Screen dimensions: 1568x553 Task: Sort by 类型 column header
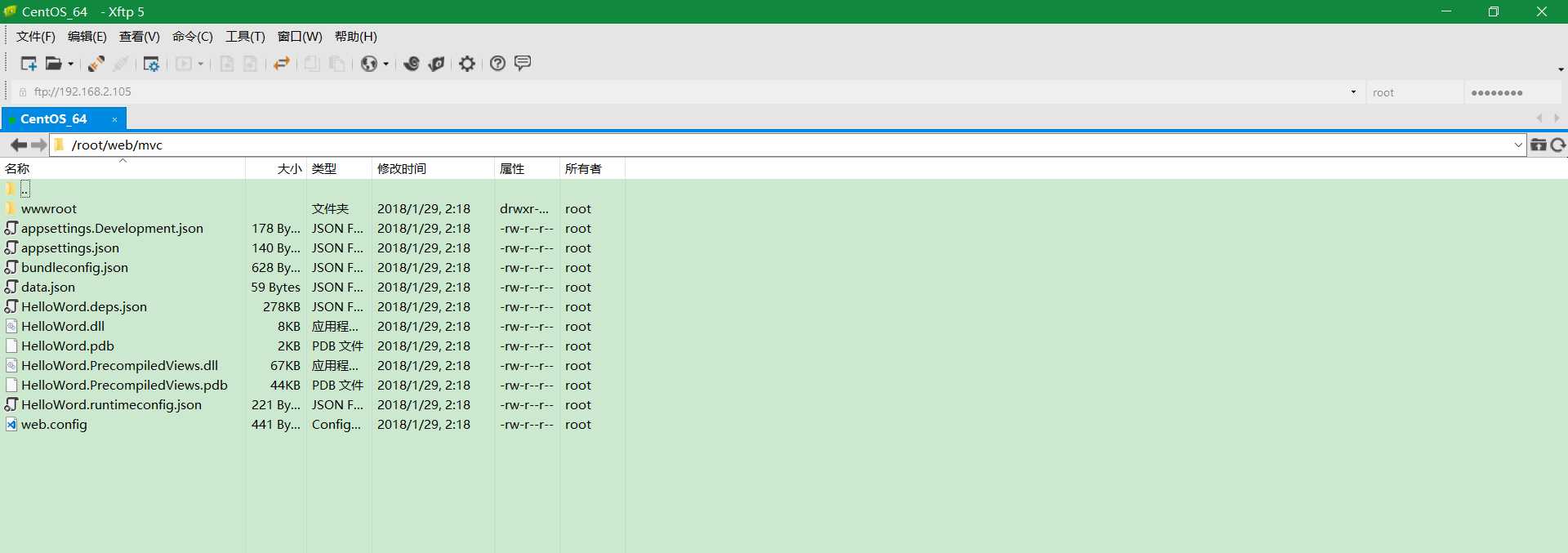(x=339, y=169)
